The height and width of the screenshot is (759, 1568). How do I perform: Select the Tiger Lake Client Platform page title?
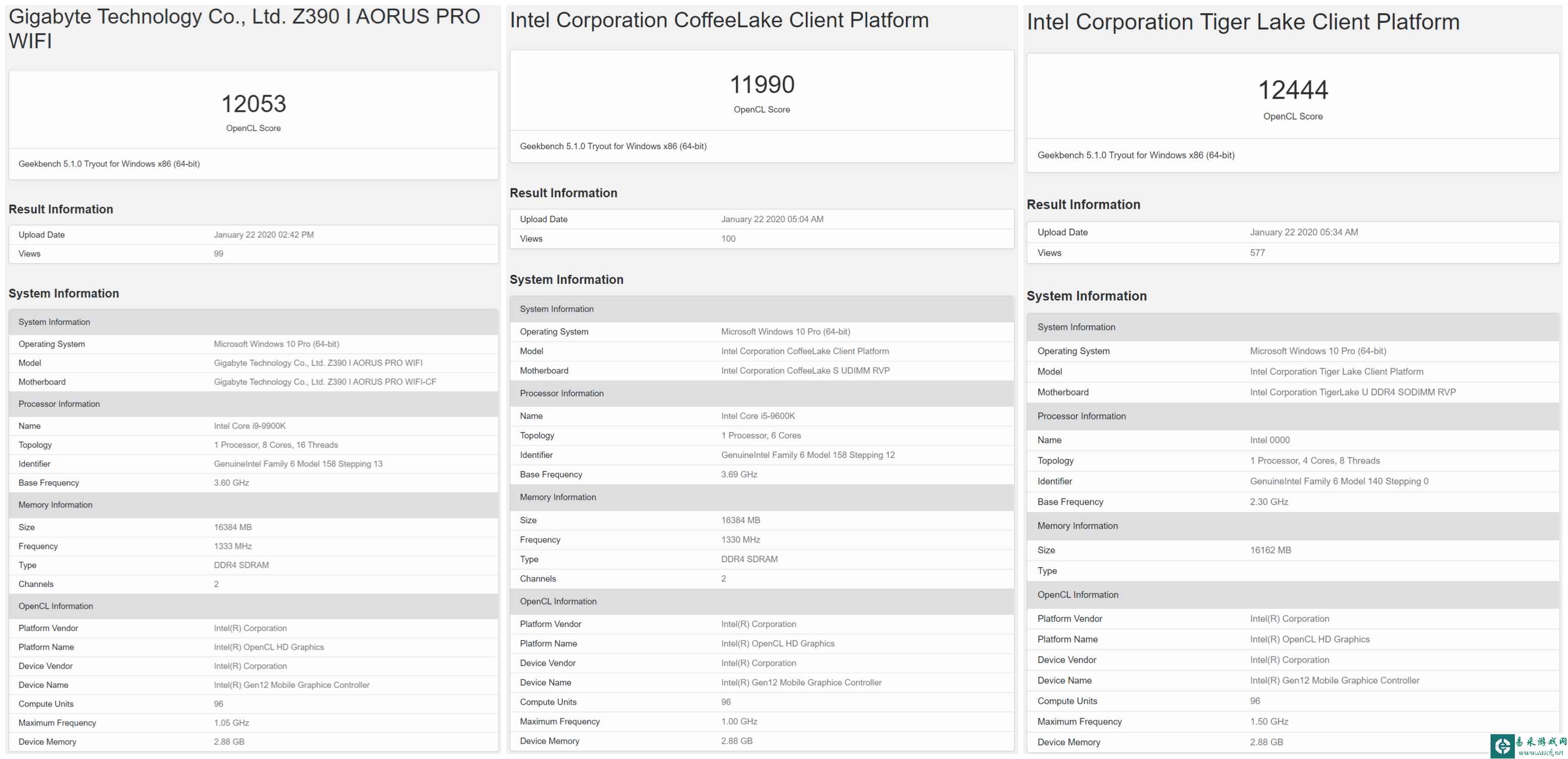coord(1243,22)
